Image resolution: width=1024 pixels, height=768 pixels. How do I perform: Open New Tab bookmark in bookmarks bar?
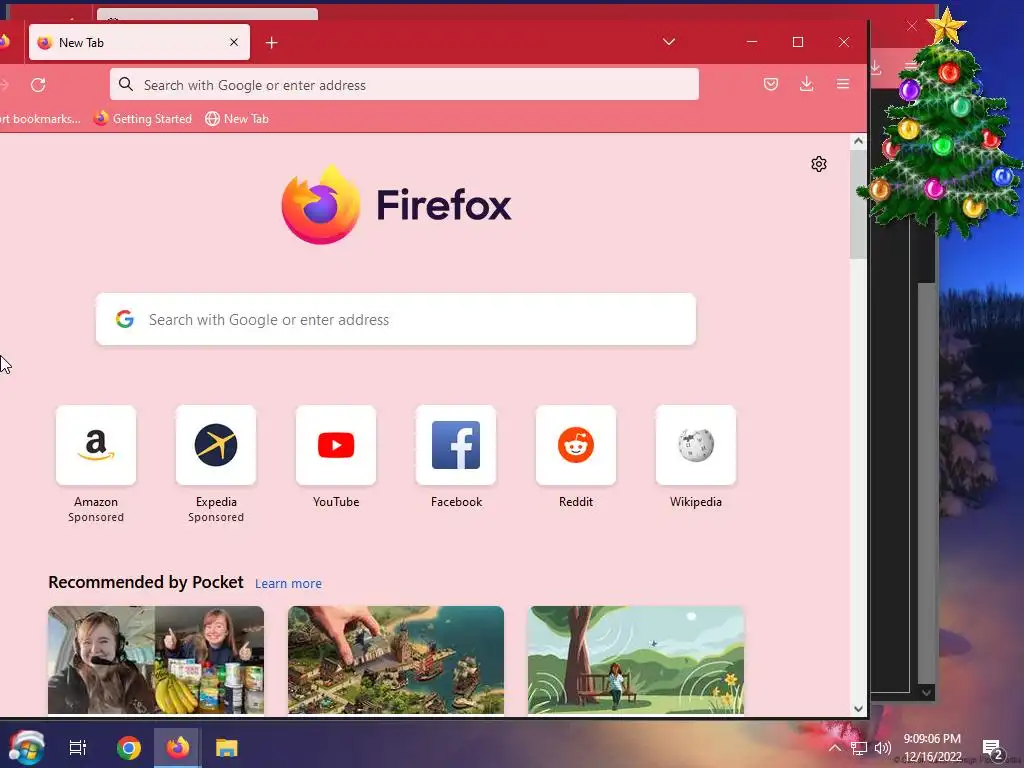coord(237,119)
